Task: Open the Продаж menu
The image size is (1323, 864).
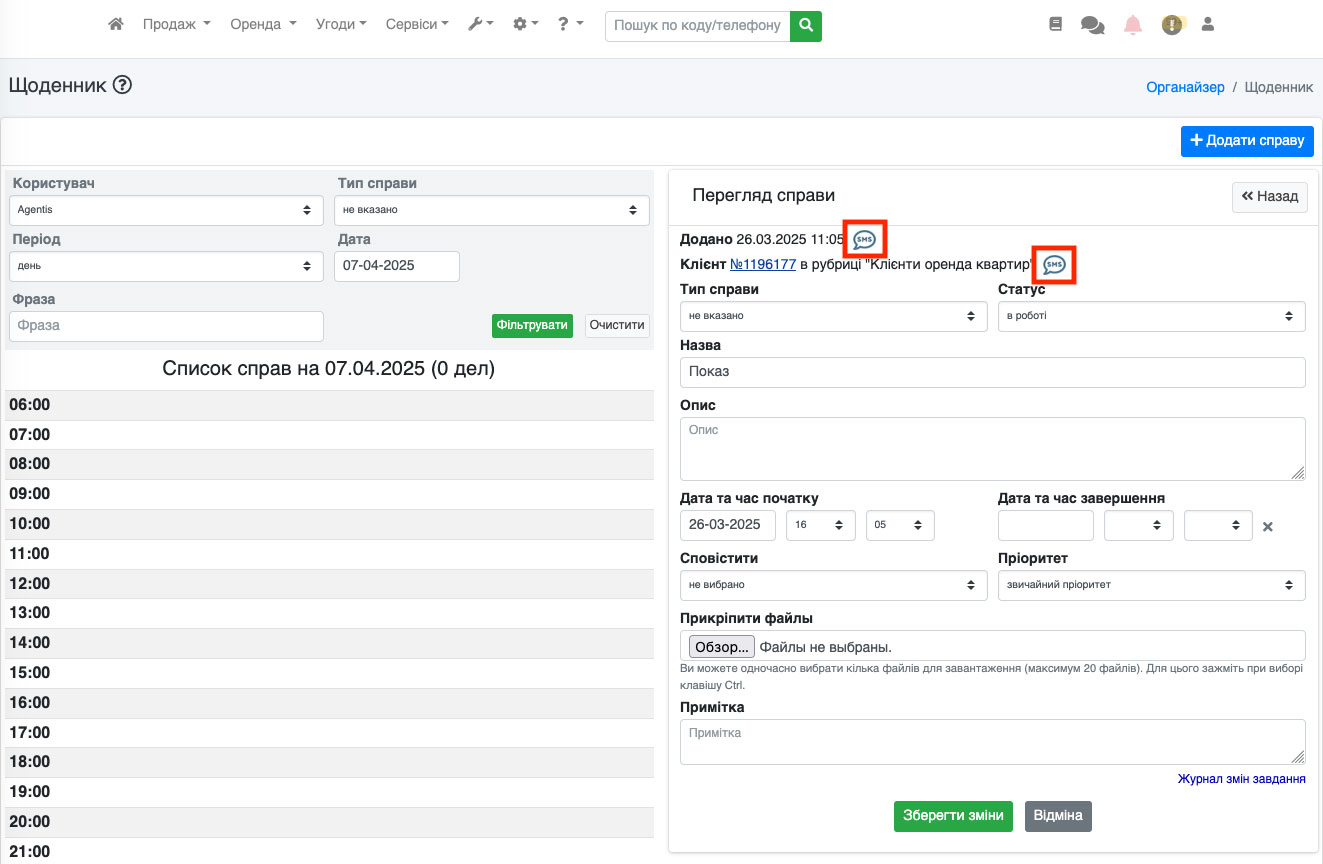Action: tap(176, 25)
